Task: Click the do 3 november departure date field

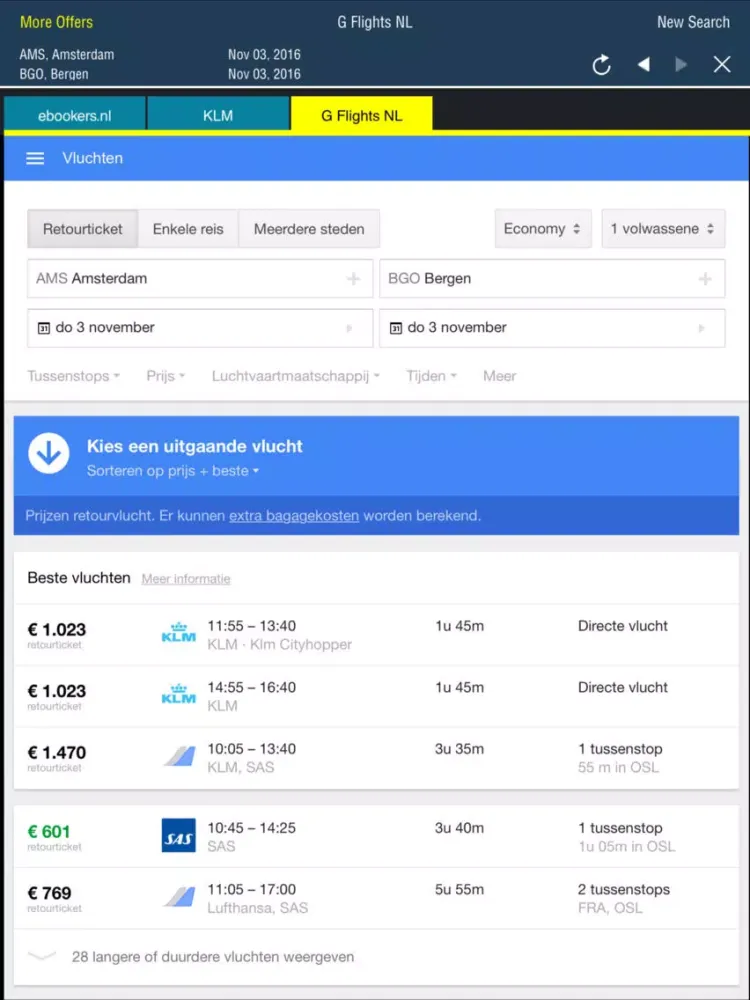Action: 200,328
